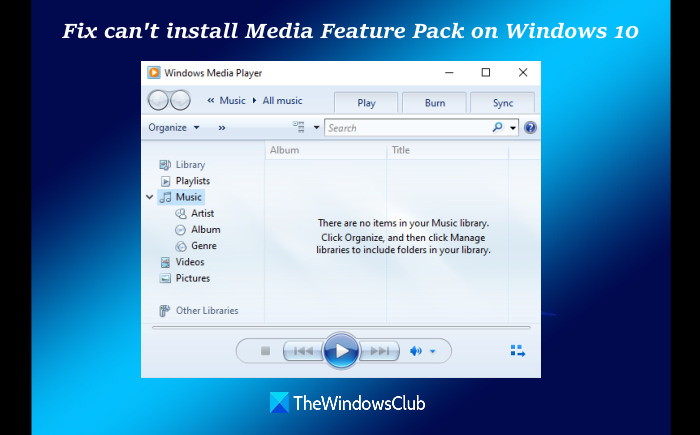
Task: Click the Album disc icon under Music
Action: coord(180,230)
